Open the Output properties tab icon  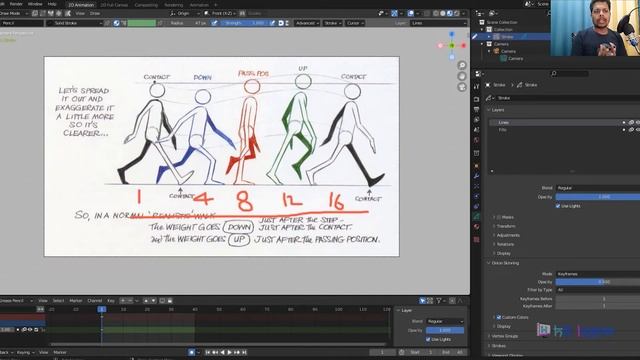(x=476, y=109)
